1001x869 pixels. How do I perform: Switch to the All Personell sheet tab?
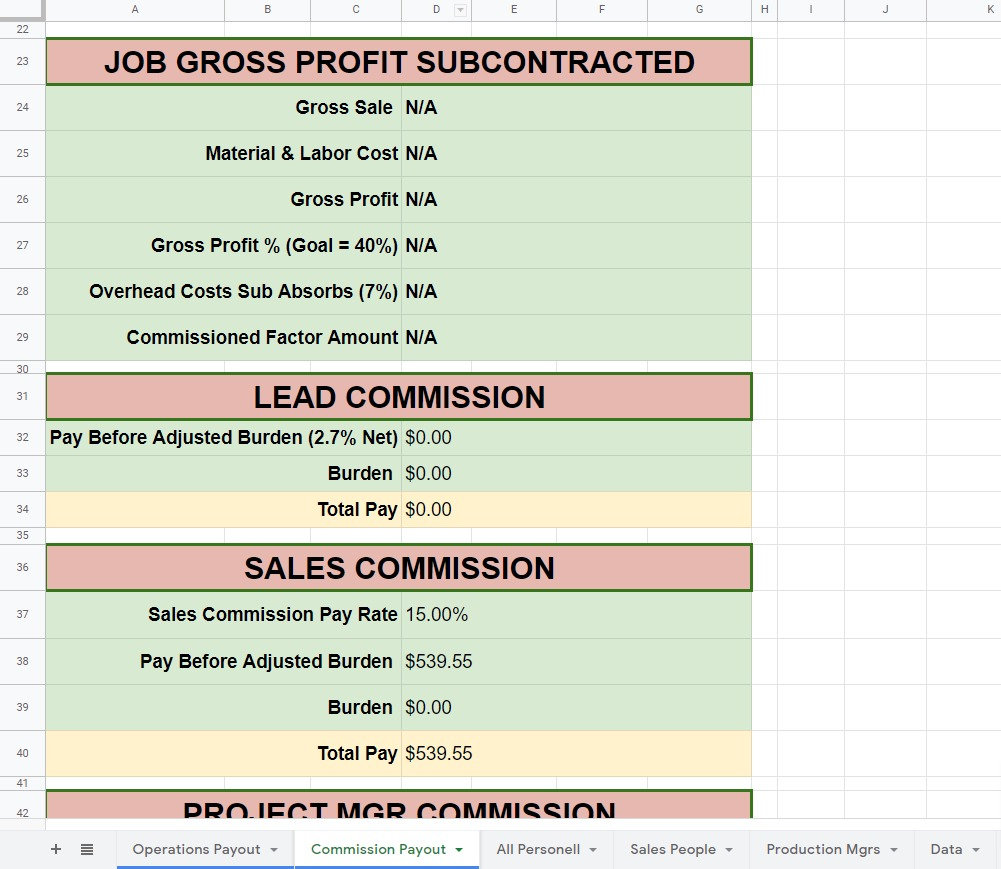tap(537, 849)
